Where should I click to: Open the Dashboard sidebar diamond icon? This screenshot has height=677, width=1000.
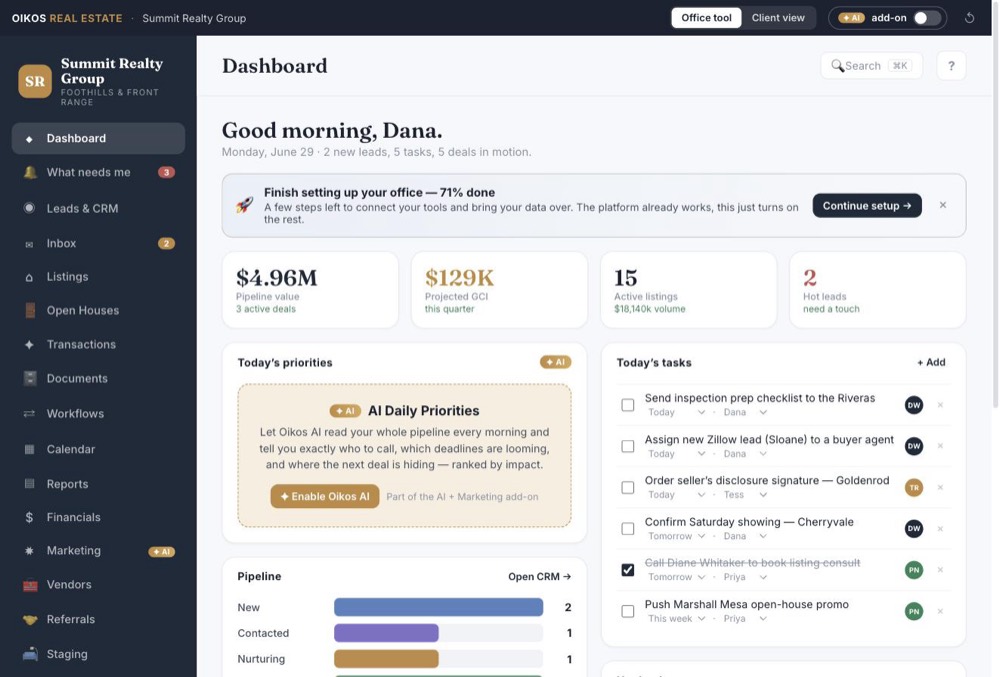(x=29, y=139)
